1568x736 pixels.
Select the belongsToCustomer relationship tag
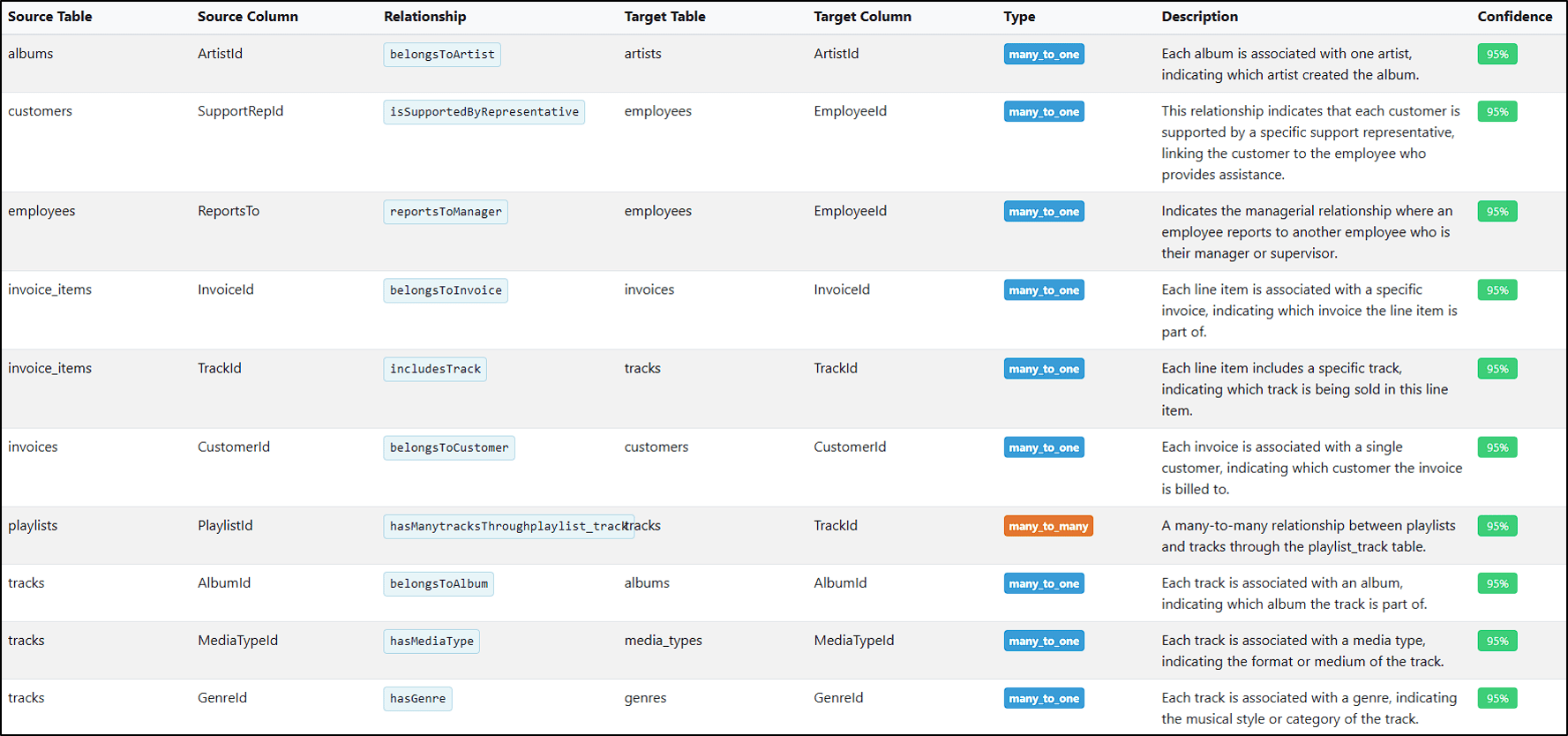point(449,448)
